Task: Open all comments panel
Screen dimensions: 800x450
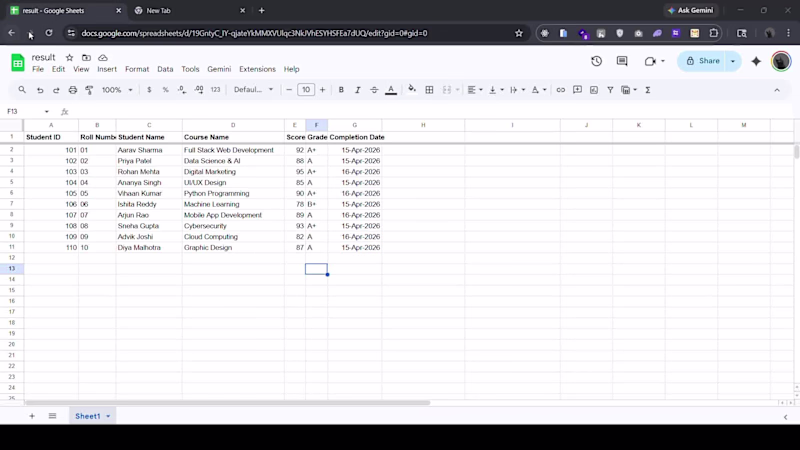Action: (622, 61)
